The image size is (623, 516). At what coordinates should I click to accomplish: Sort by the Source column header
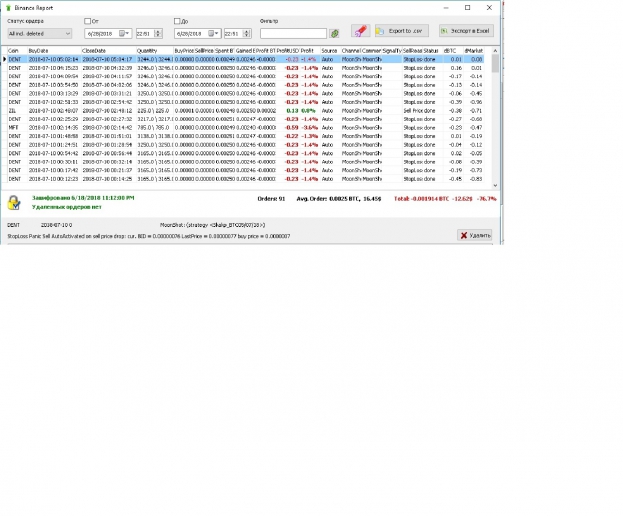pos(330,51)
